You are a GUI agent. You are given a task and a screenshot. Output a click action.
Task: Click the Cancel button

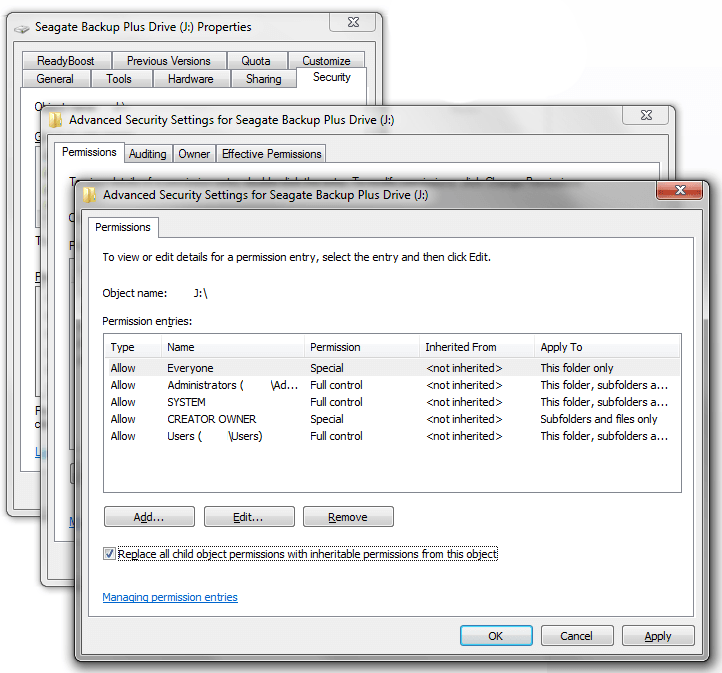pyautogui.click(x=577, y=636)
